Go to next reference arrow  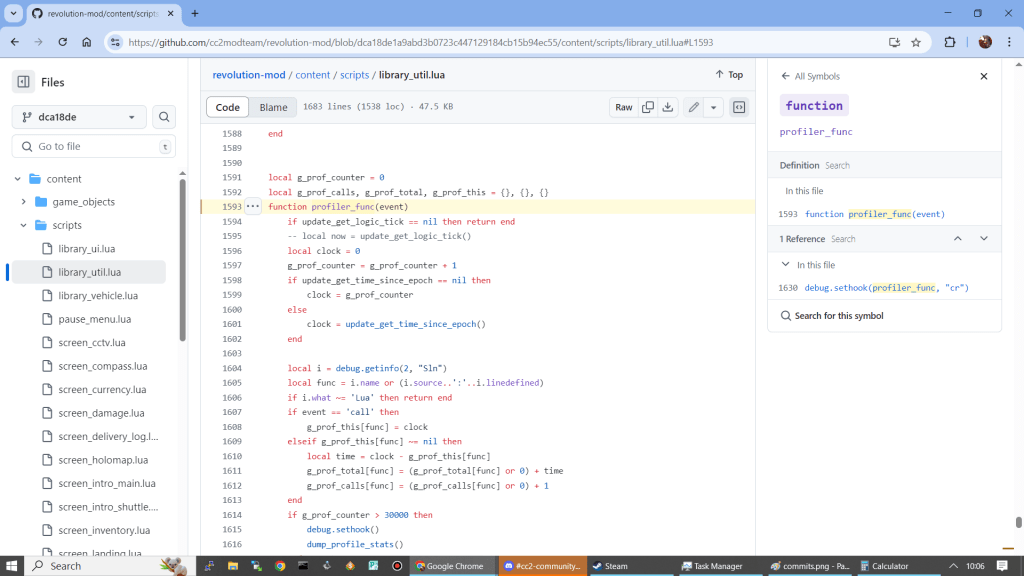click(x=984, y=239)
